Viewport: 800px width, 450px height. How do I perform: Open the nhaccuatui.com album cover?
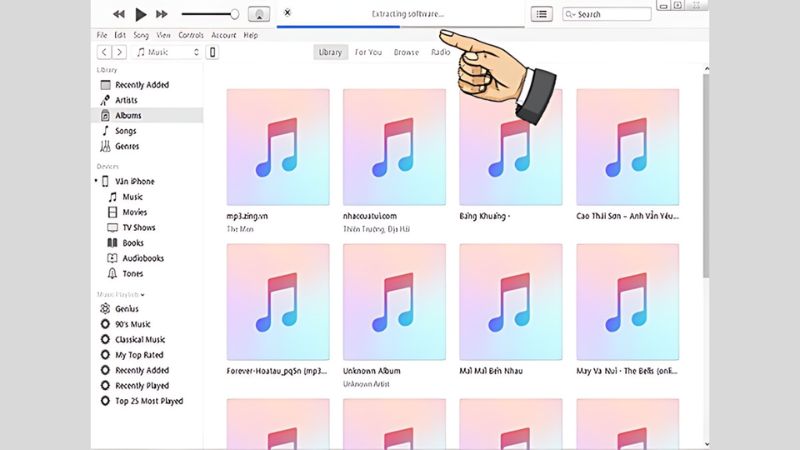click(x=394, y=147)
